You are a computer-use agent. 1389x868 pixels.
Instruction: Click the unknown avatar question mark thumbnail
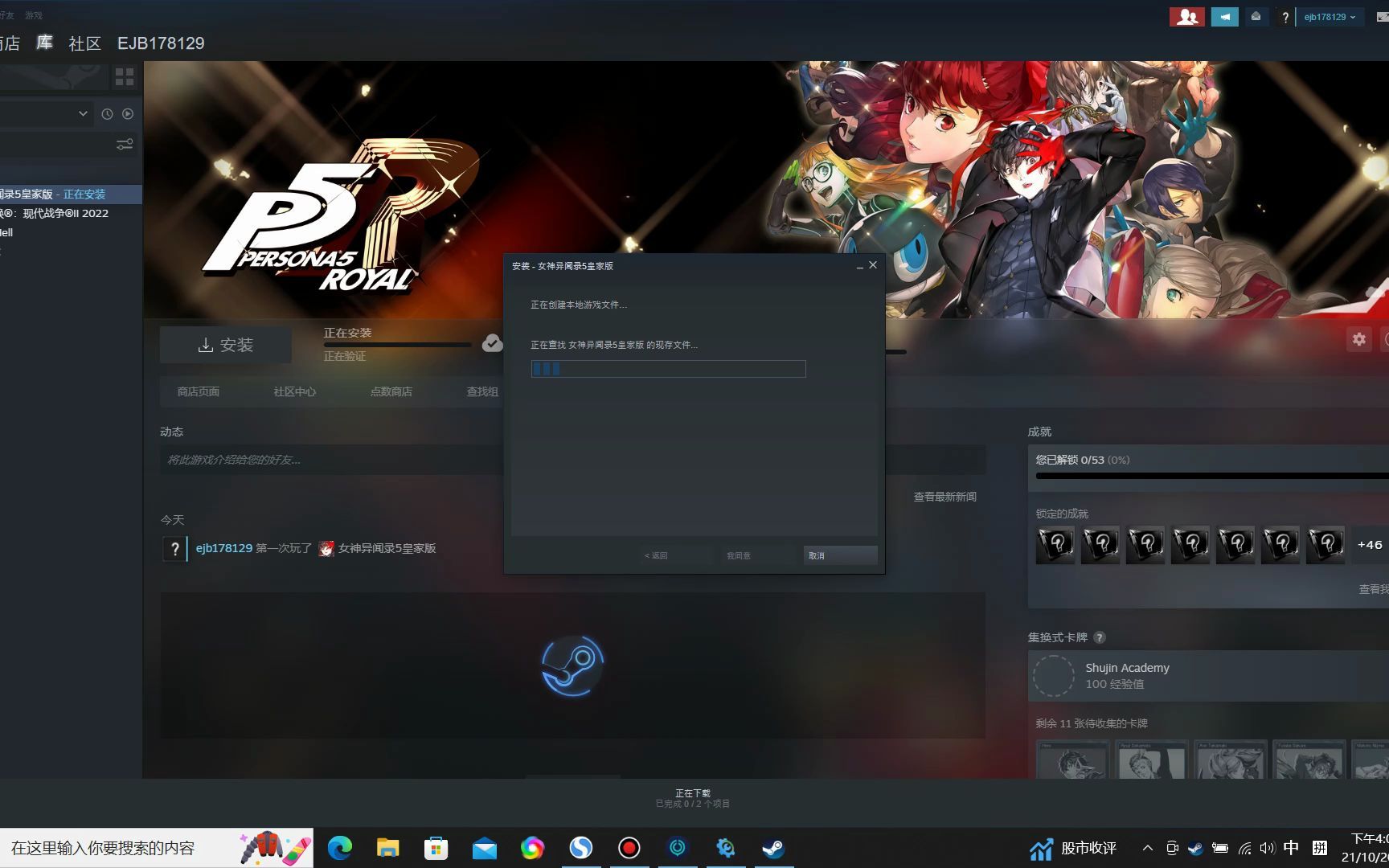174,549
